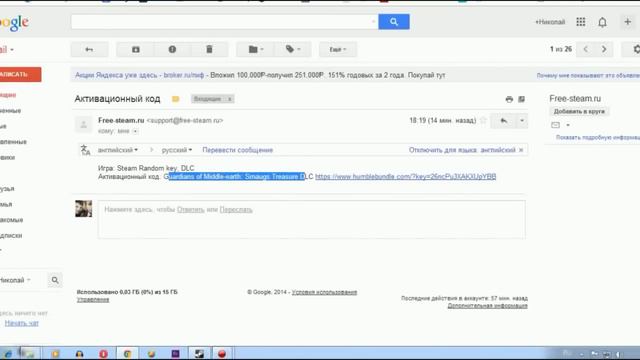Click the sender avatar icon

pyautogui.click(x=84, y=124)
